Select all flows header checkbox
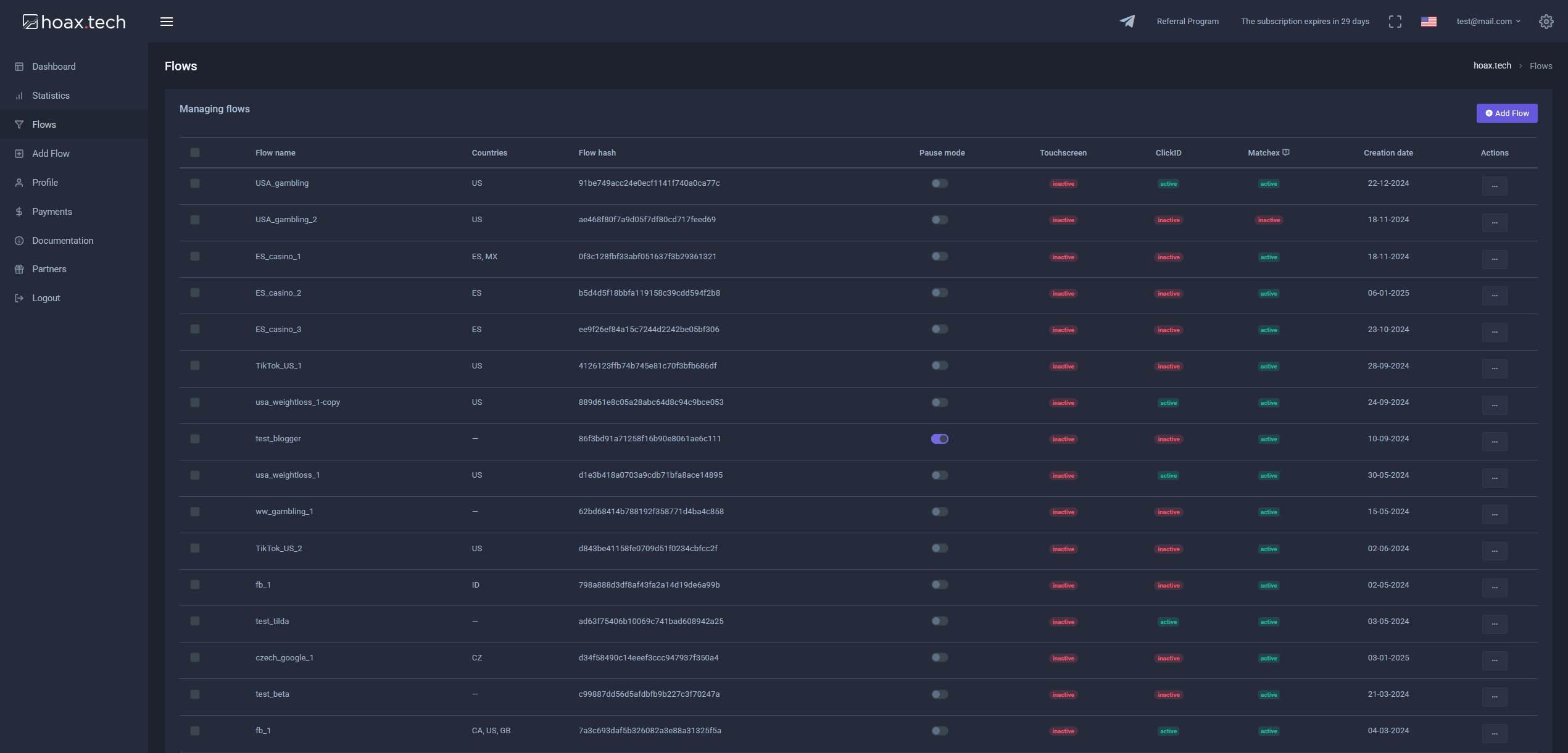 pyautogui.click(x=195, y=152)
